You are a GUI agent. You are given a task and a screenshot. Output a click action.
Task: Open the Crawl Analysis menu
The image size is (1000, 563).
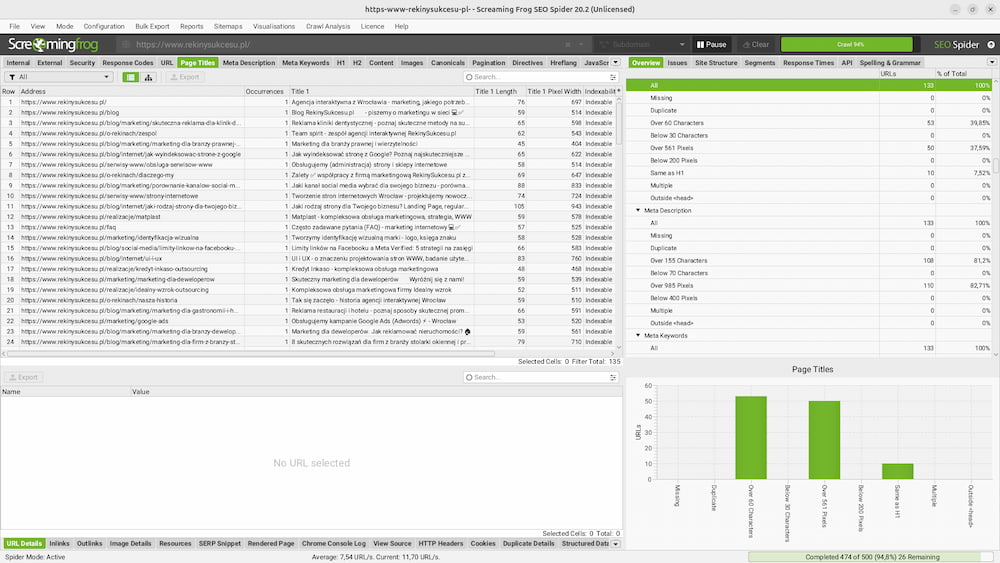(328, 26)
